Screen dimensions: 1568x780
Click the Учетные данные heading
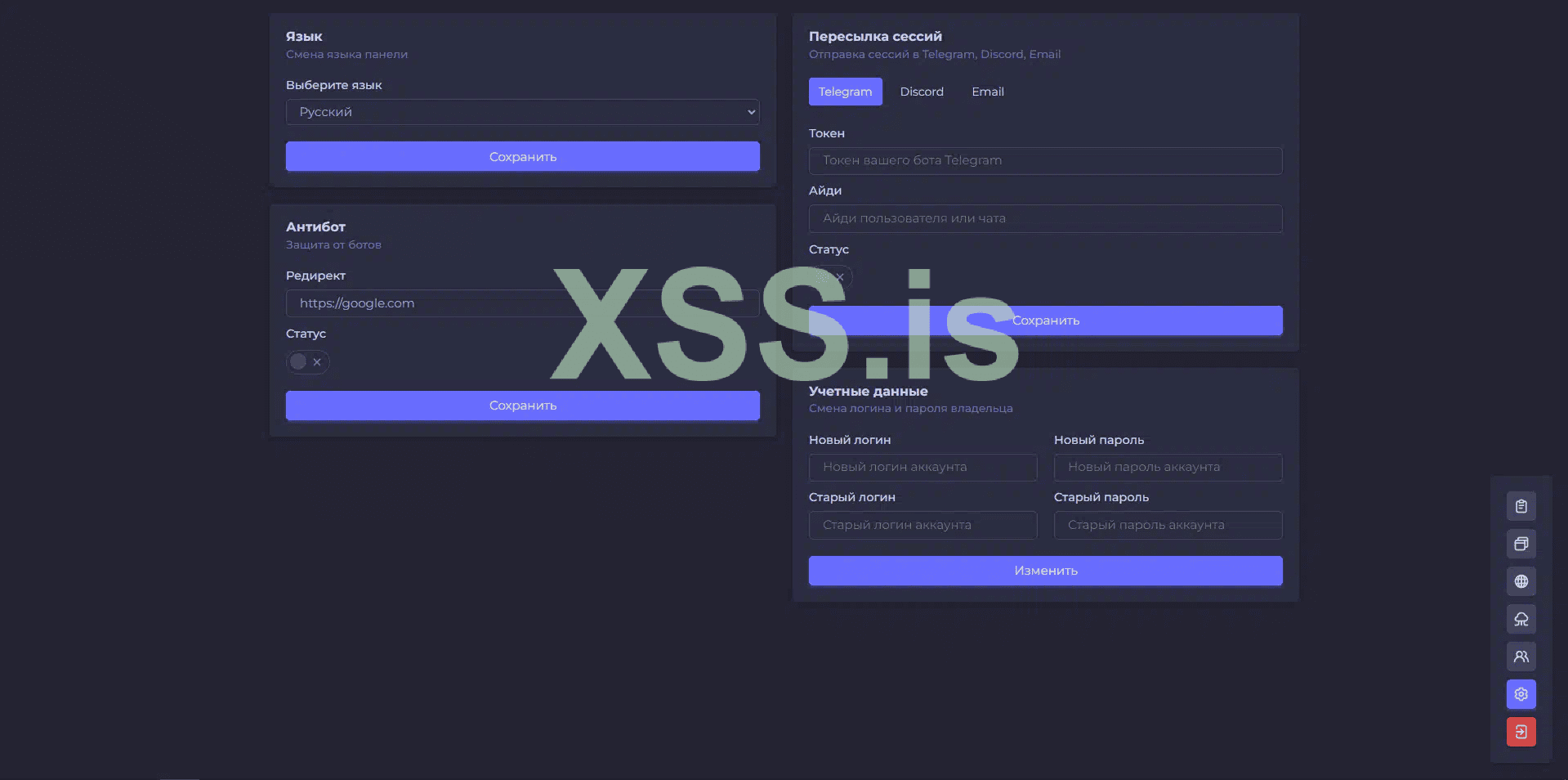[x=869, y=391]
